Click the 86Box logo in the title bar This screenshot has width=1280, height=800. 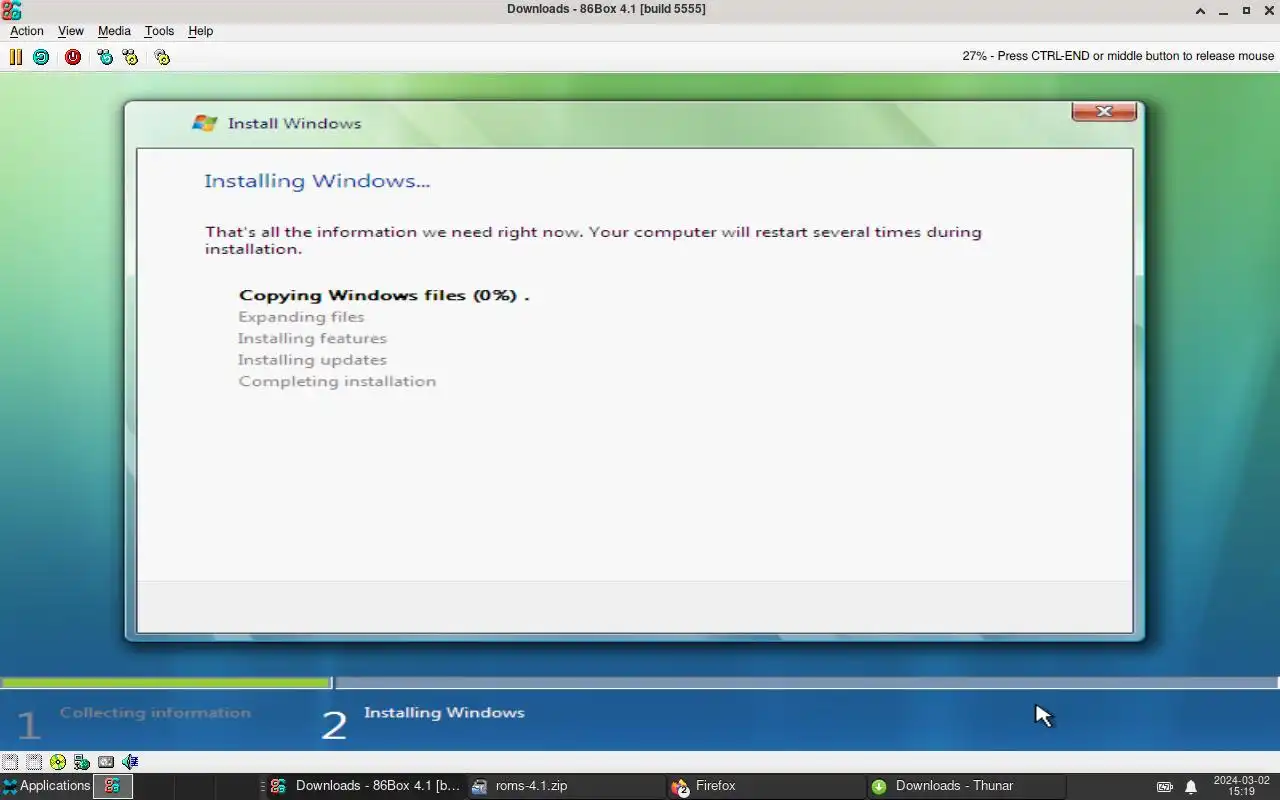(11, 10)
